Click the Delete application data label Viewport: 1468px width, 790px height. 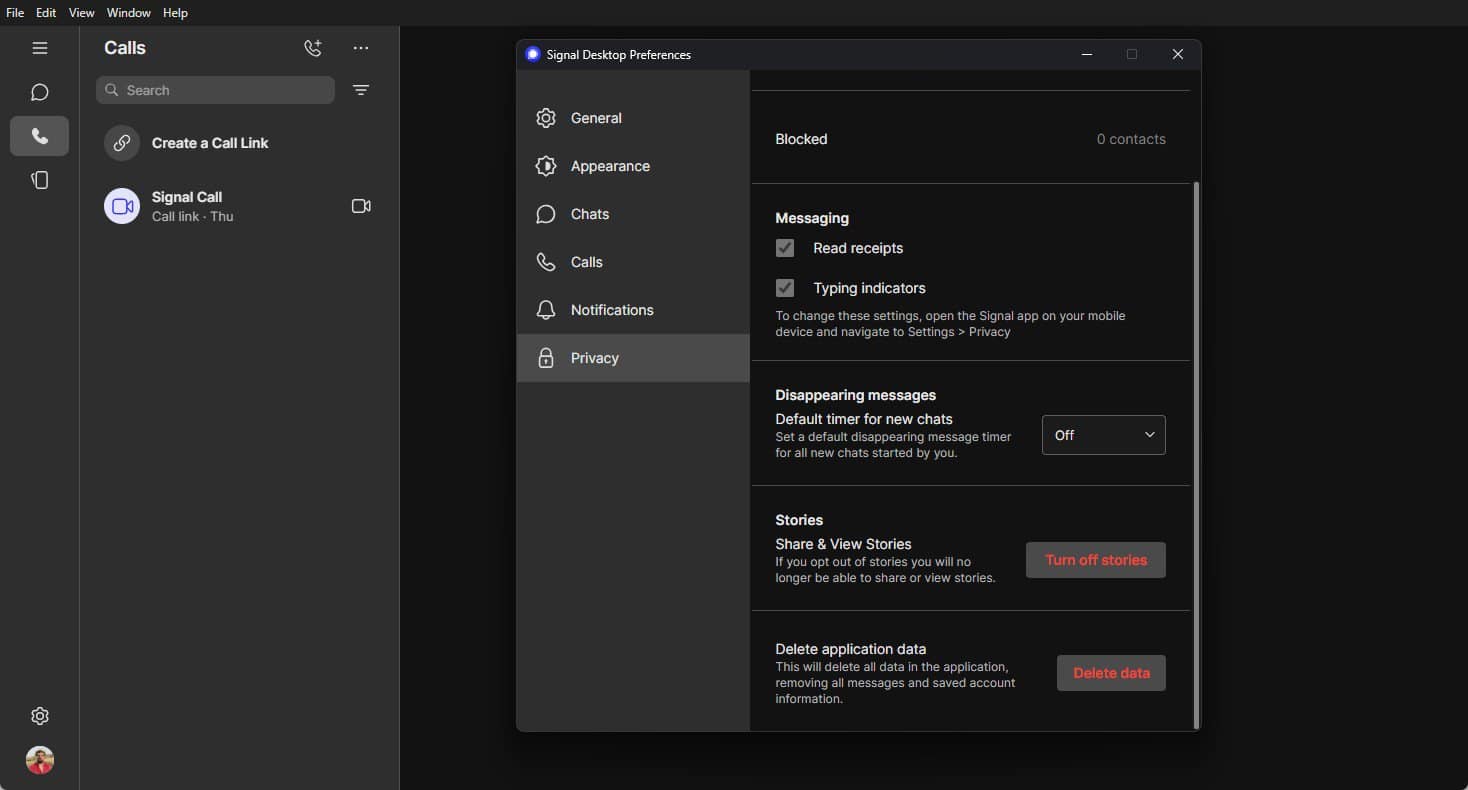tap(851, 649)
